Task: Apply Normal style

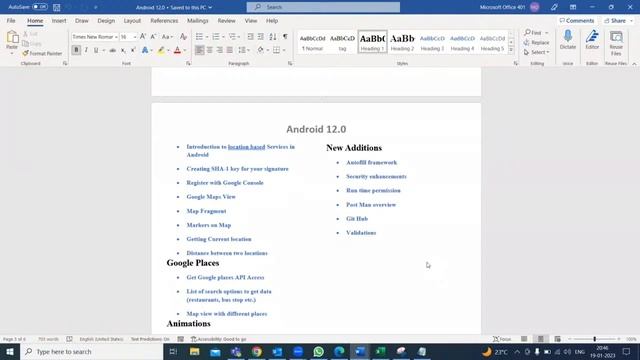Action: pyautogui.click(x=312, y=42)
